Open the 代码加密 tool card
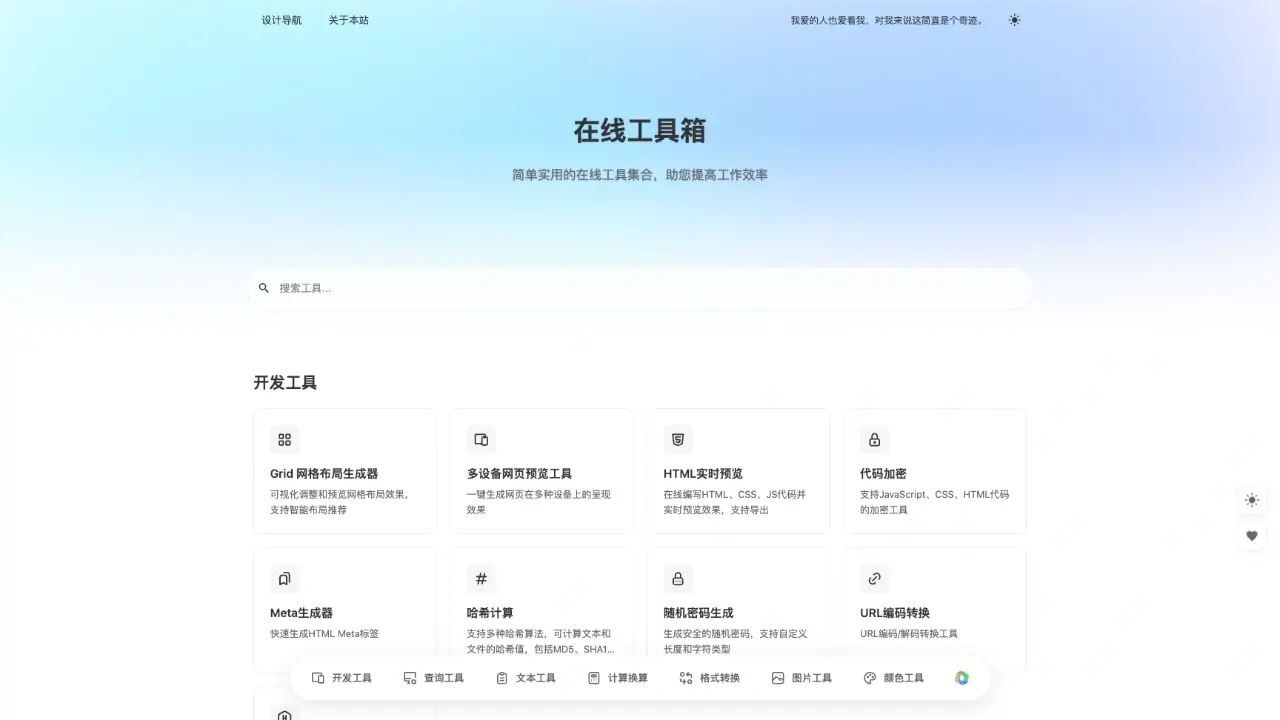The height and width of the screenshot is (720, 1280). (x=934, y=470)
